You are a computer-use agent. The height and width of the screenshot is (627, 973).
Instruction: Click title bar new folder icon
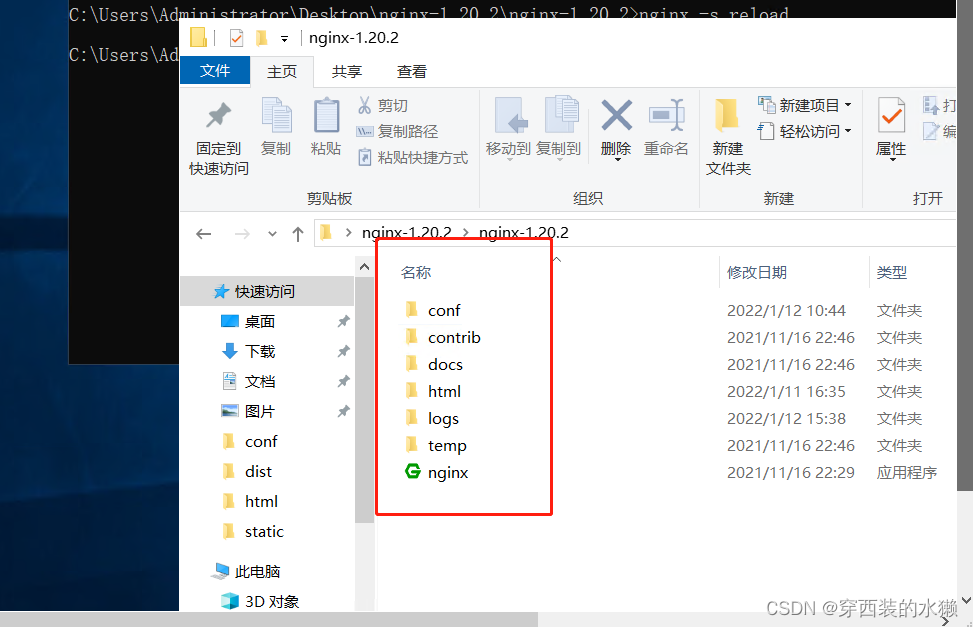pyautogui.click(x=262, y=38)
